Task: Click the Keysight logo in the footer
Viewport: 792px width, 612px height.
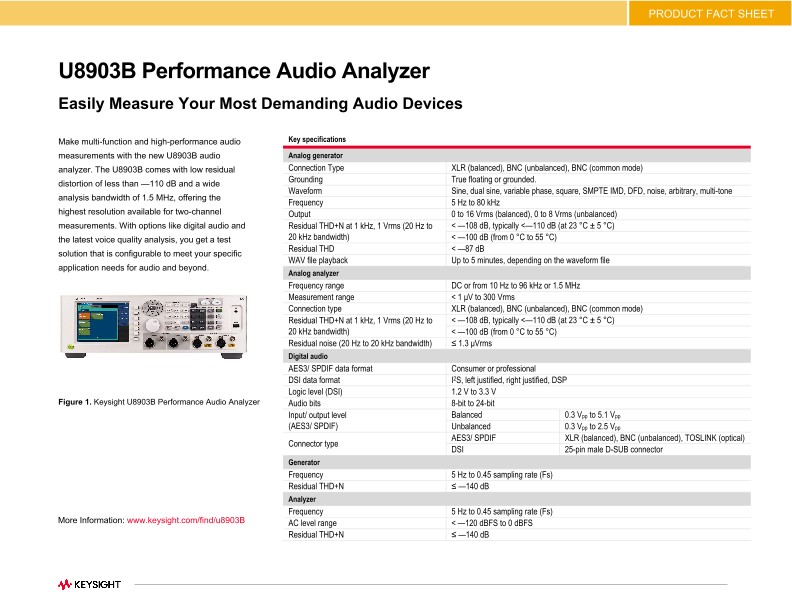Action: 89,585
